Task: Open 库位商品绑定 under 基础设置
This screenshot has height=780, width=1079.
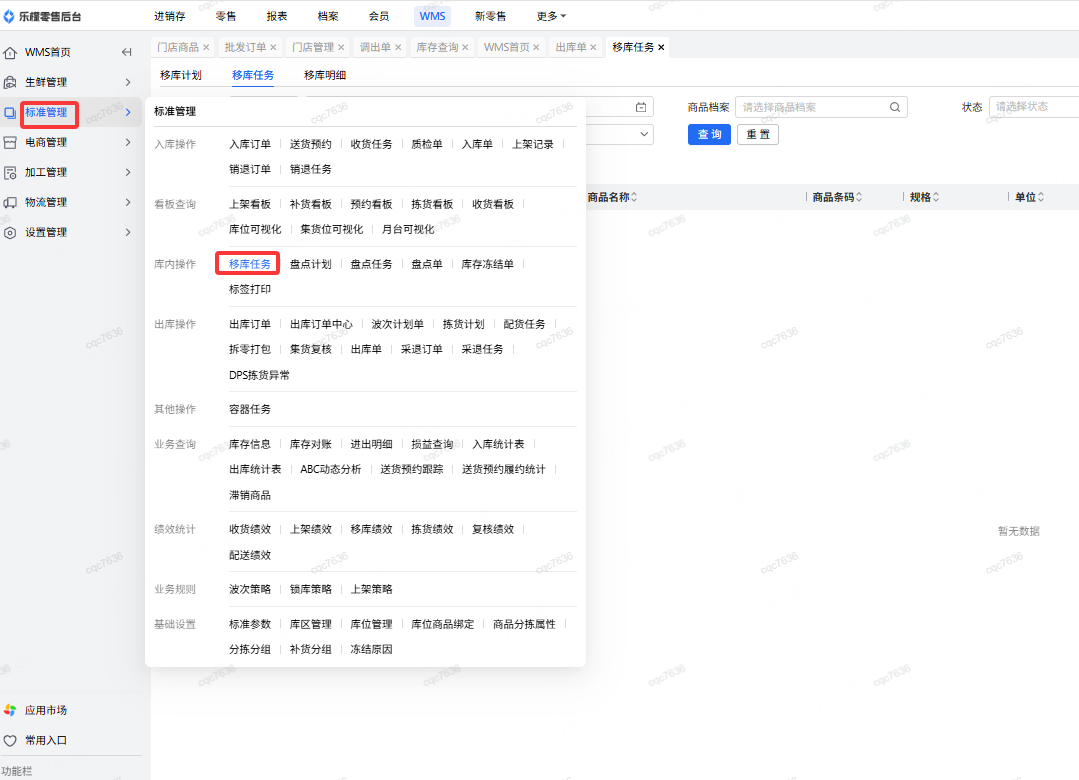Action: [442, 624]
